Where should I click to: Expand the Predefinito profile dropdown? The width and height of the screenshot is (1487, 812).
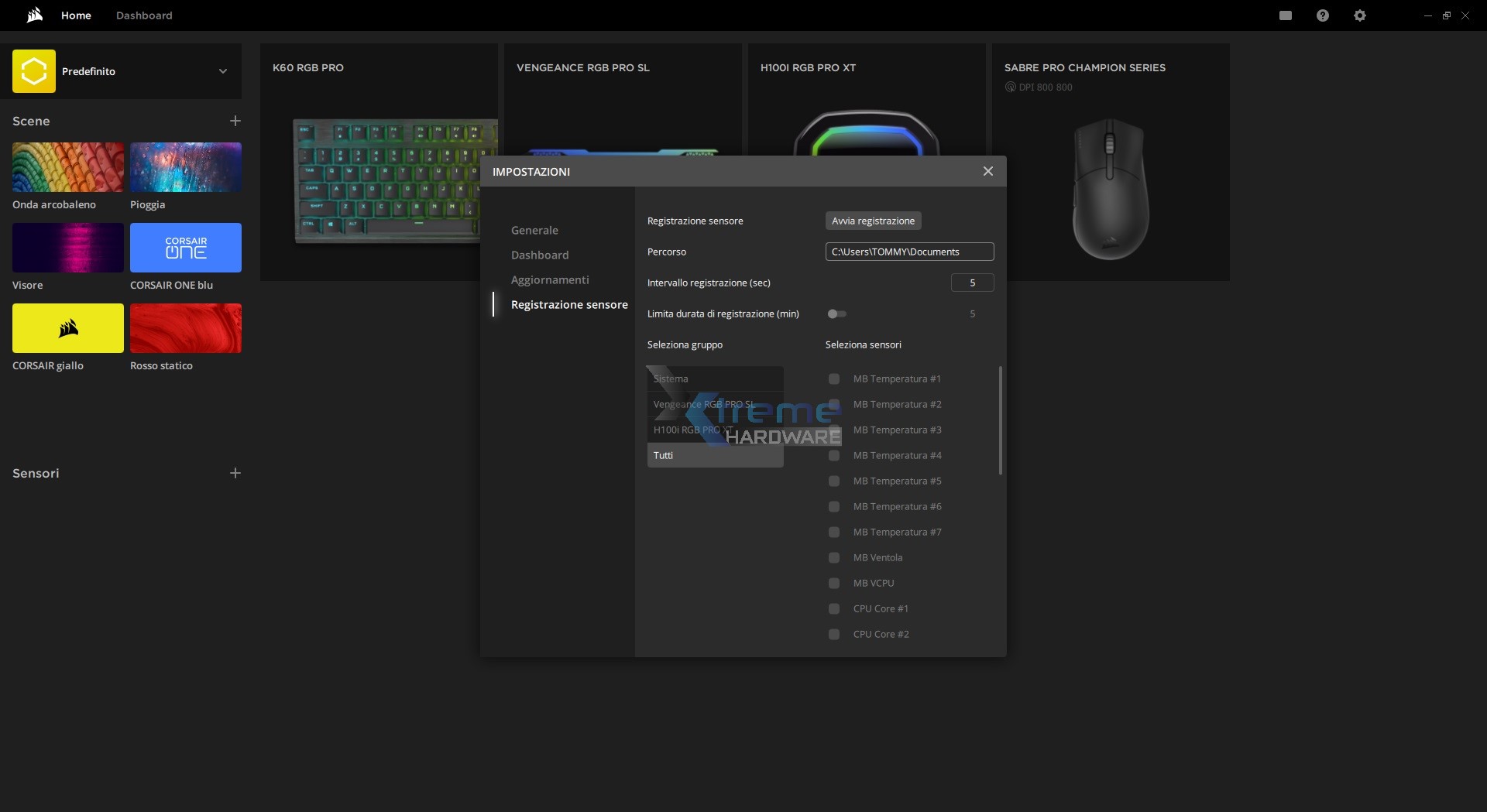(x=223, y=71)
